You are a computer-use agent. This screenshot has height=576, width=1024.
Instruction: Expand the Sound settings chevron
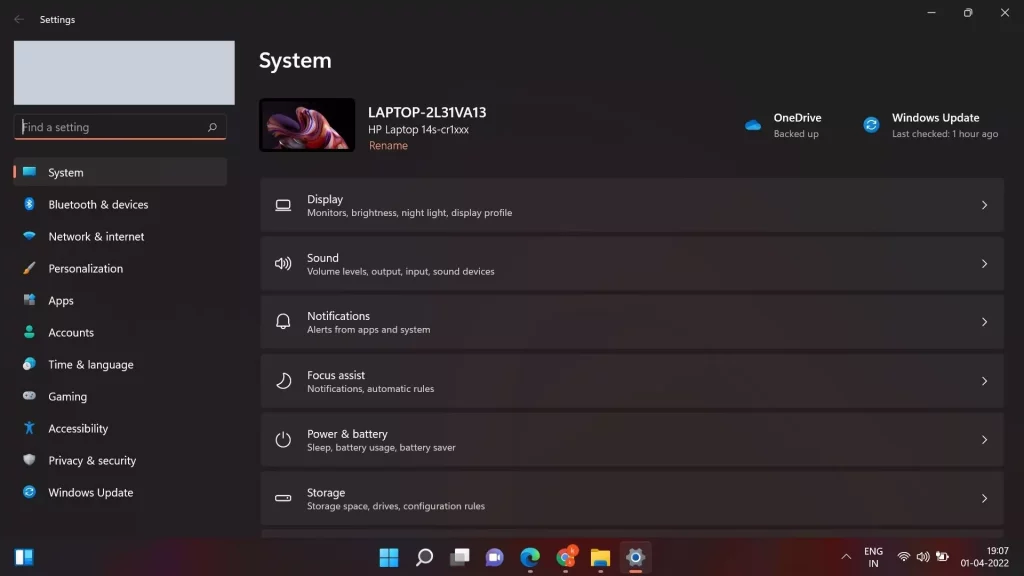tap(984, 264)
